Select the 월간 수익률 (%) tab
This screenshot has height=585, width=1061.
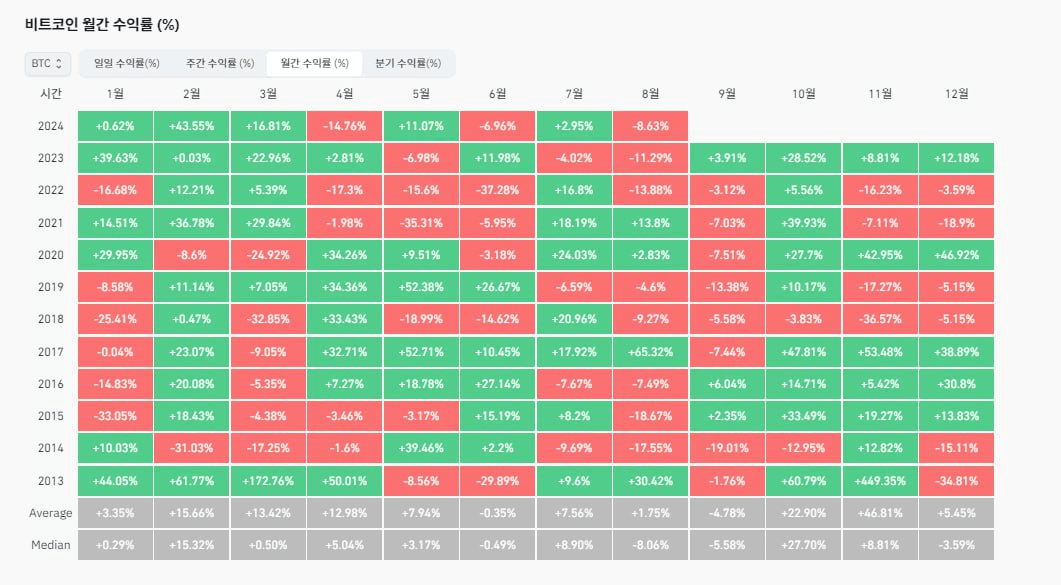coord(314,64)
